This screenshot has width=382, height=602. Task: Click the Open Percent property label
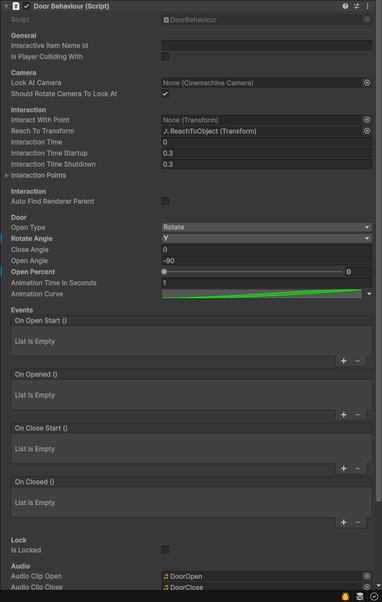(33, 272)
